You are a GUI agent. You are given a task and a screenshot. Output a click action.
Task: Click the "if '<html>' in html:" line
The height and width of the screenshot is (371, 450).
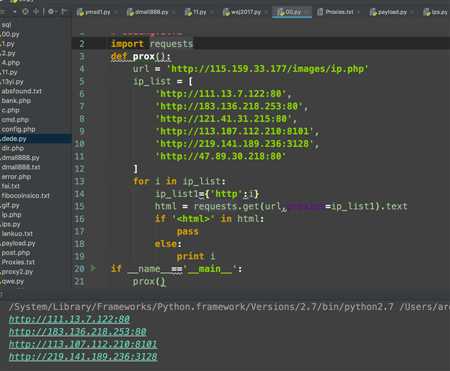(209, 219)
